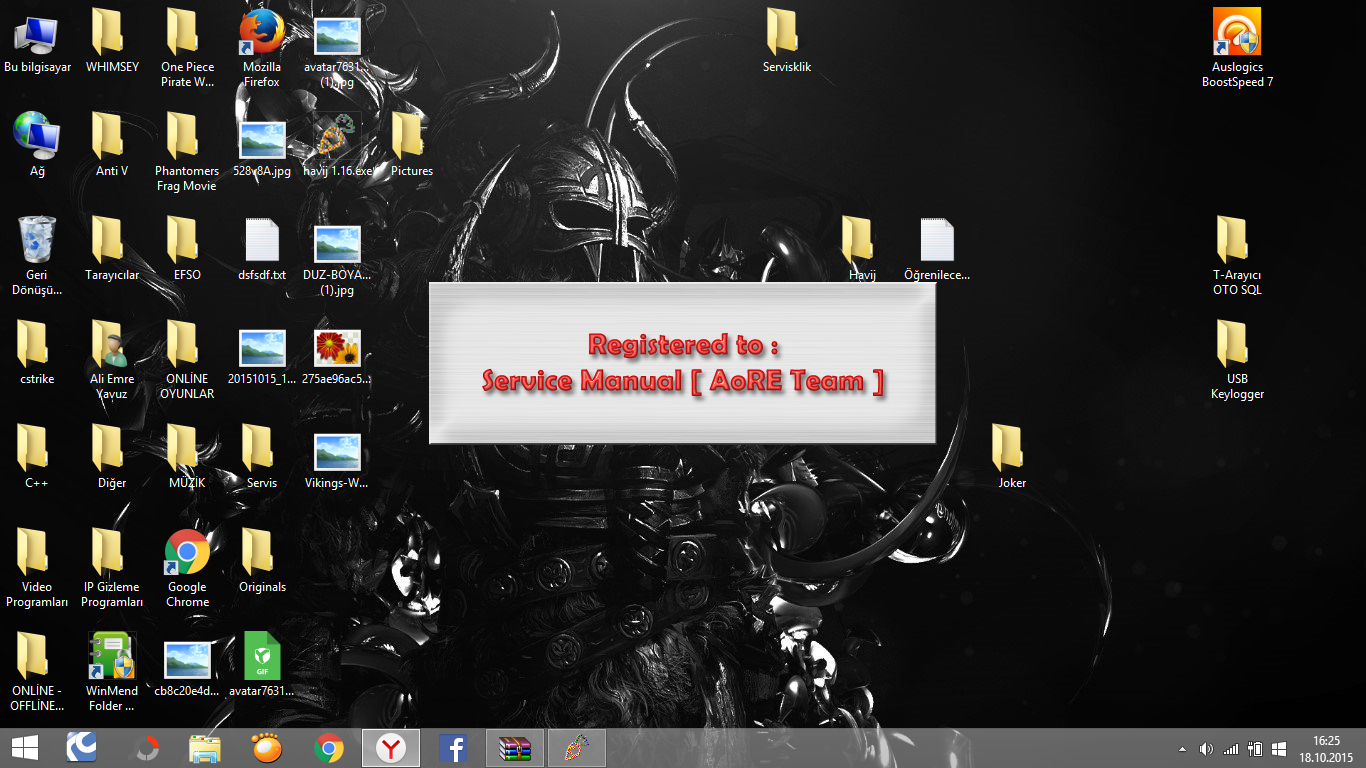The width and height of the screenshot is (1366, 768).
Task: Open USB Keylogger folder
Action: point(1237,361)
